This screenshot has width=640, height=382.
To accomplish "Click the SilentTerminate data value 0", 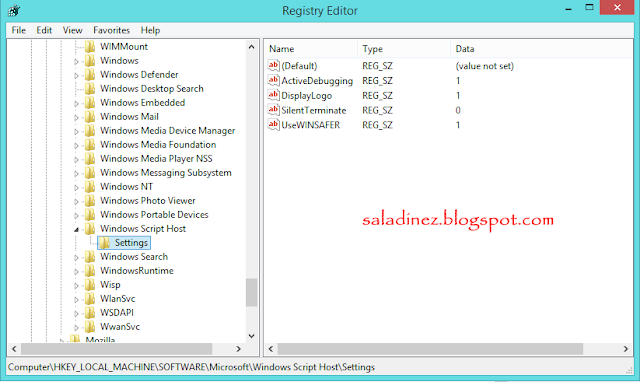I will pyautogui.click(x=458, y=110).
